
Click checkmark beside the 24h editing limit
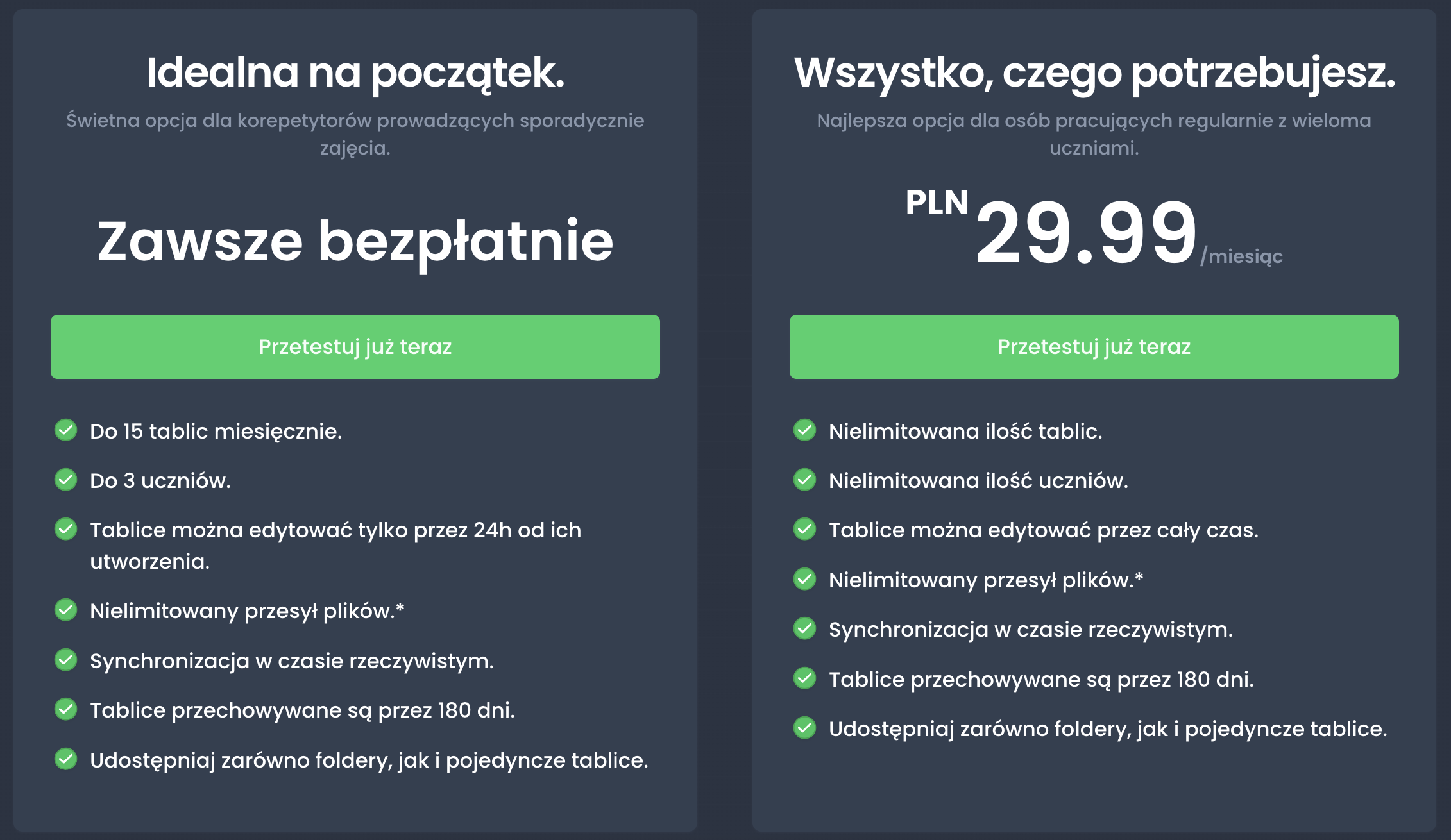click(x=66, y=529)
